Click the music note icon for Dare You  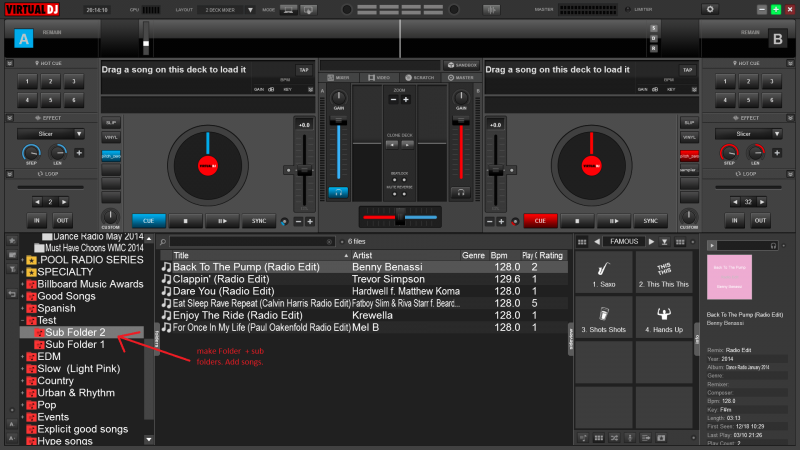(x=166, y=291)
